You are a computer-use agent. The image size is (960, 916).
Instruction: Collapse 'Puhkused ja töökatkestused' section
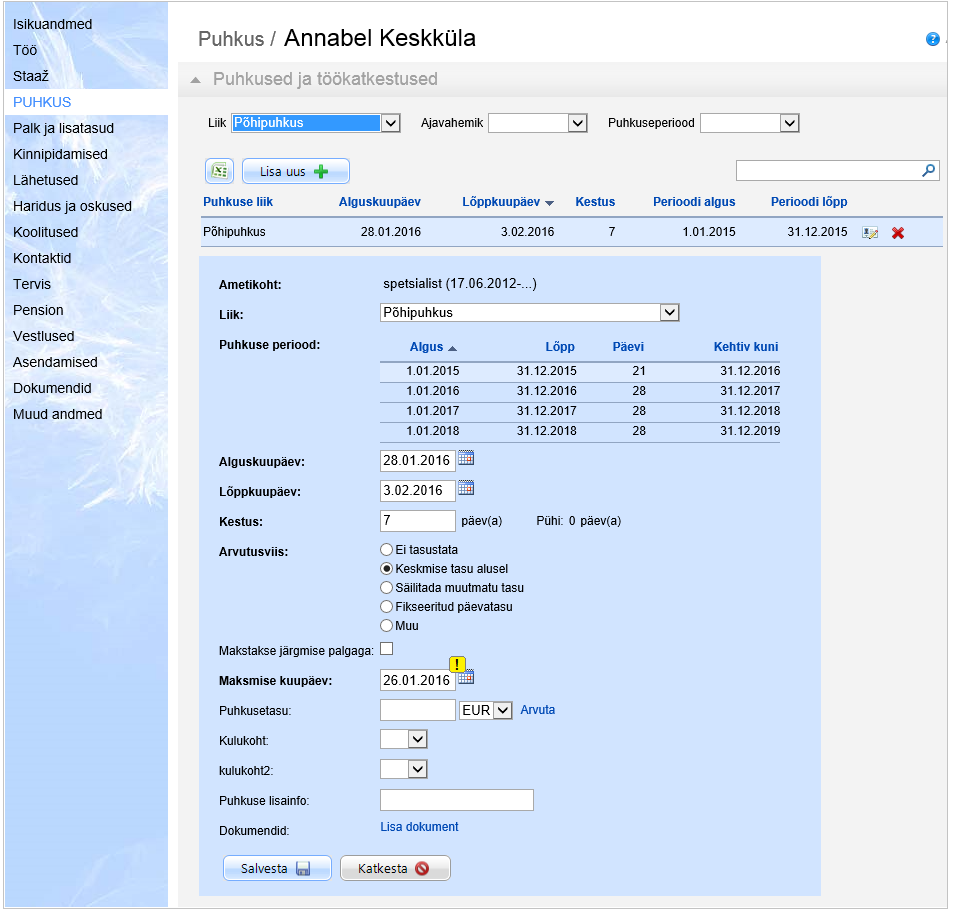tap(196, 79)
